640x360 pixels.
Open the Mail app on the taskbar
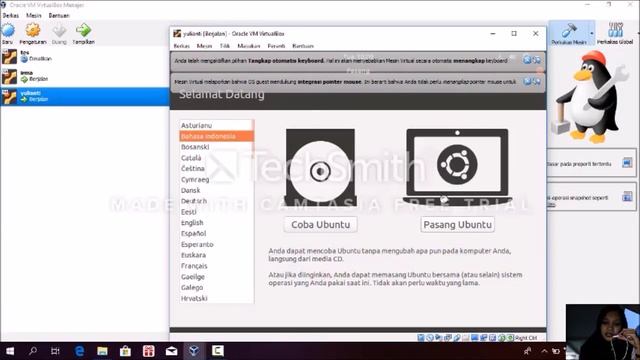point(171,351)
